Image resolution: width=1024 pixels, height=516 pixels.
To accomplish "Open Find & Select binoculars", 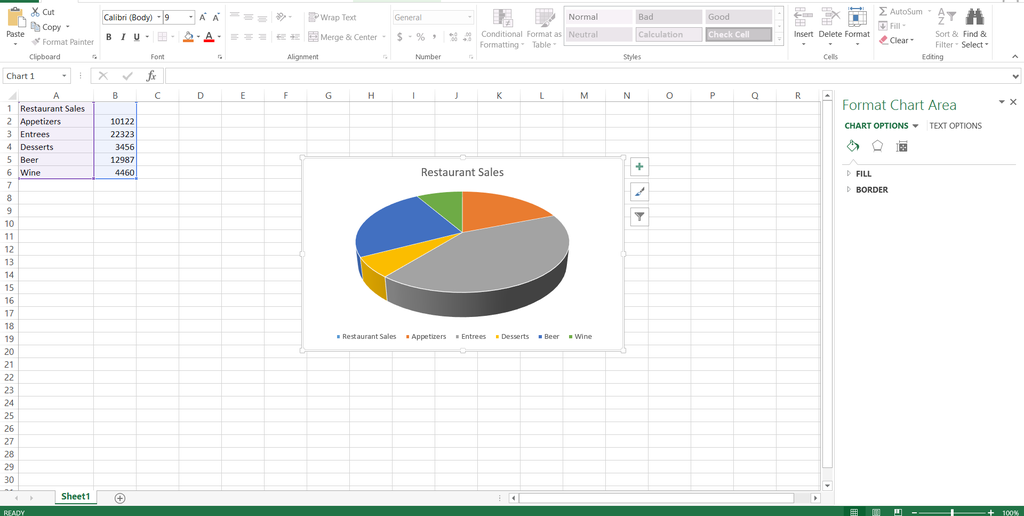I will [x=974, y=29].
